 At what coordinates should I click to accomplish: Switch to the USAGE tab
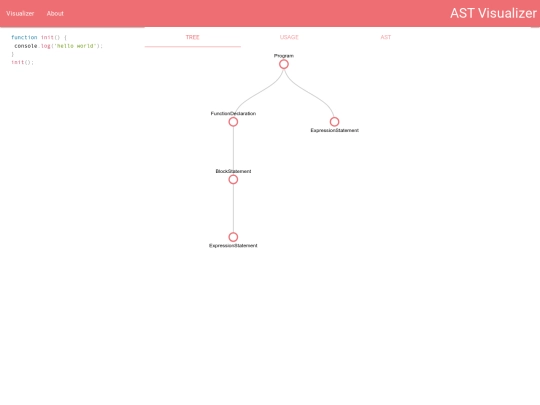[x=289, y=37]
